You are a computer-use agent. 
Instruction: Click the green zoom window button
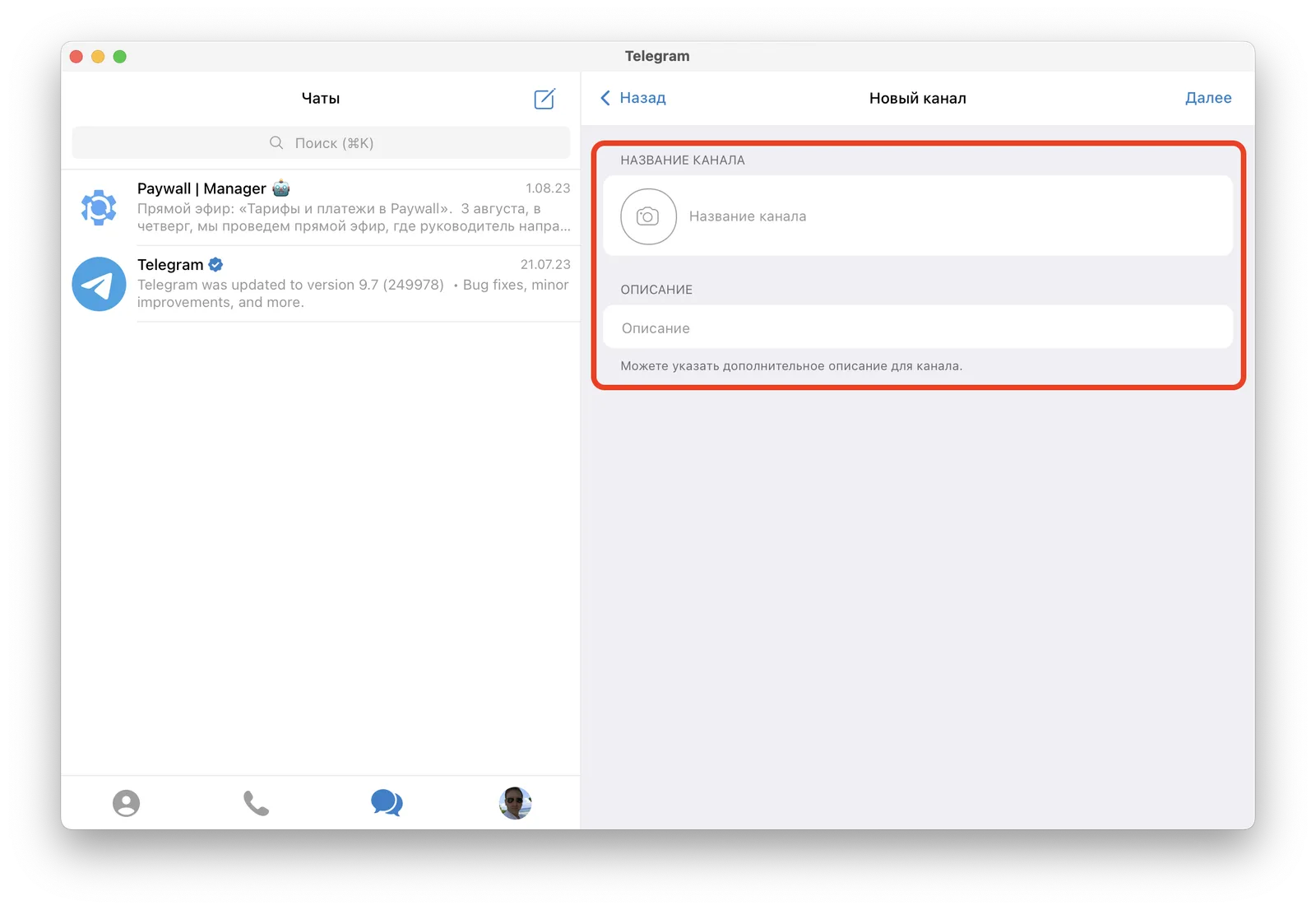tap(120, 56)
